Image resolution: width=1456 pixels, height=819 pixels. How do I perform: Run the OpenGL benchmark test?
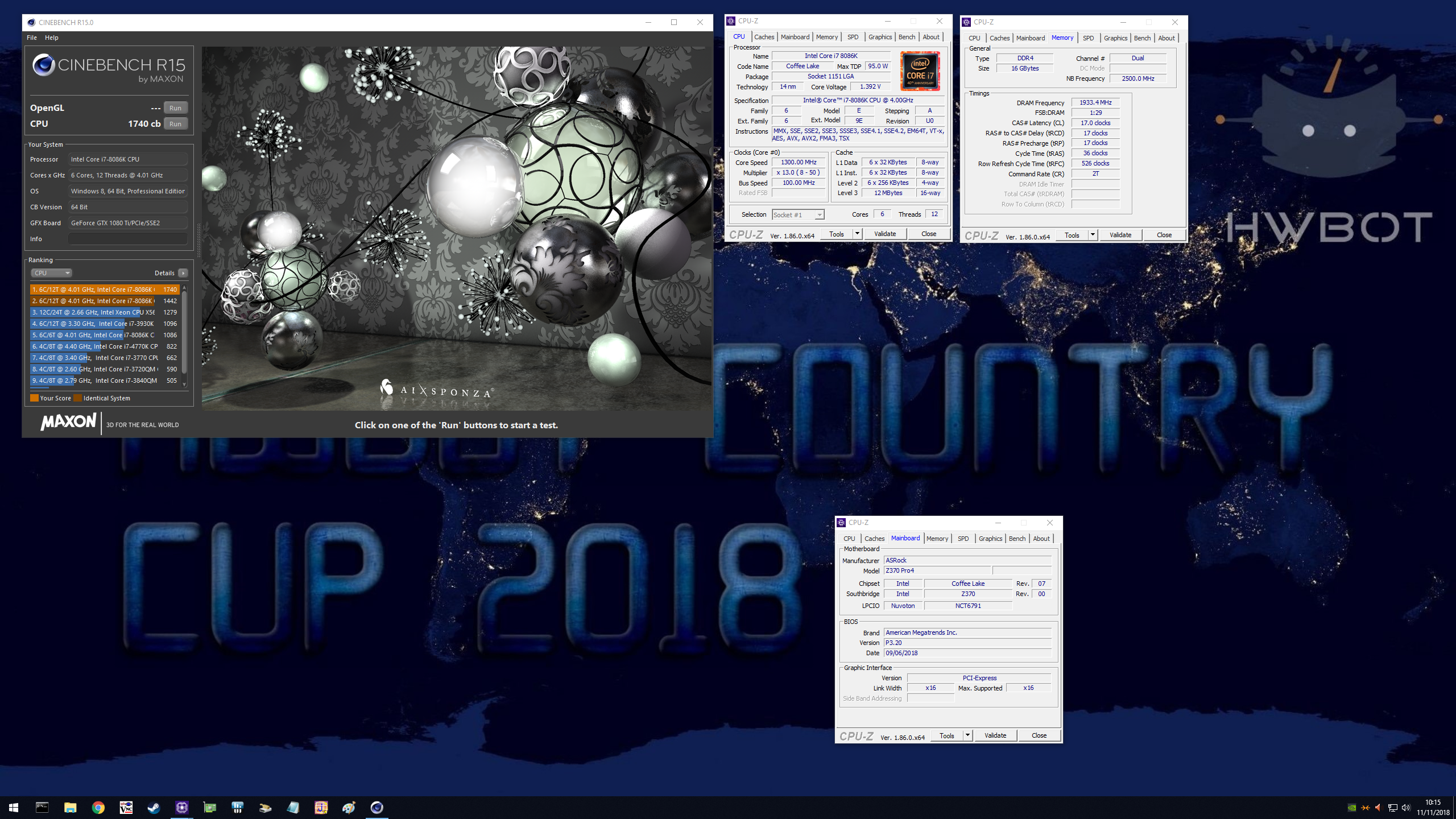(175, 108)
